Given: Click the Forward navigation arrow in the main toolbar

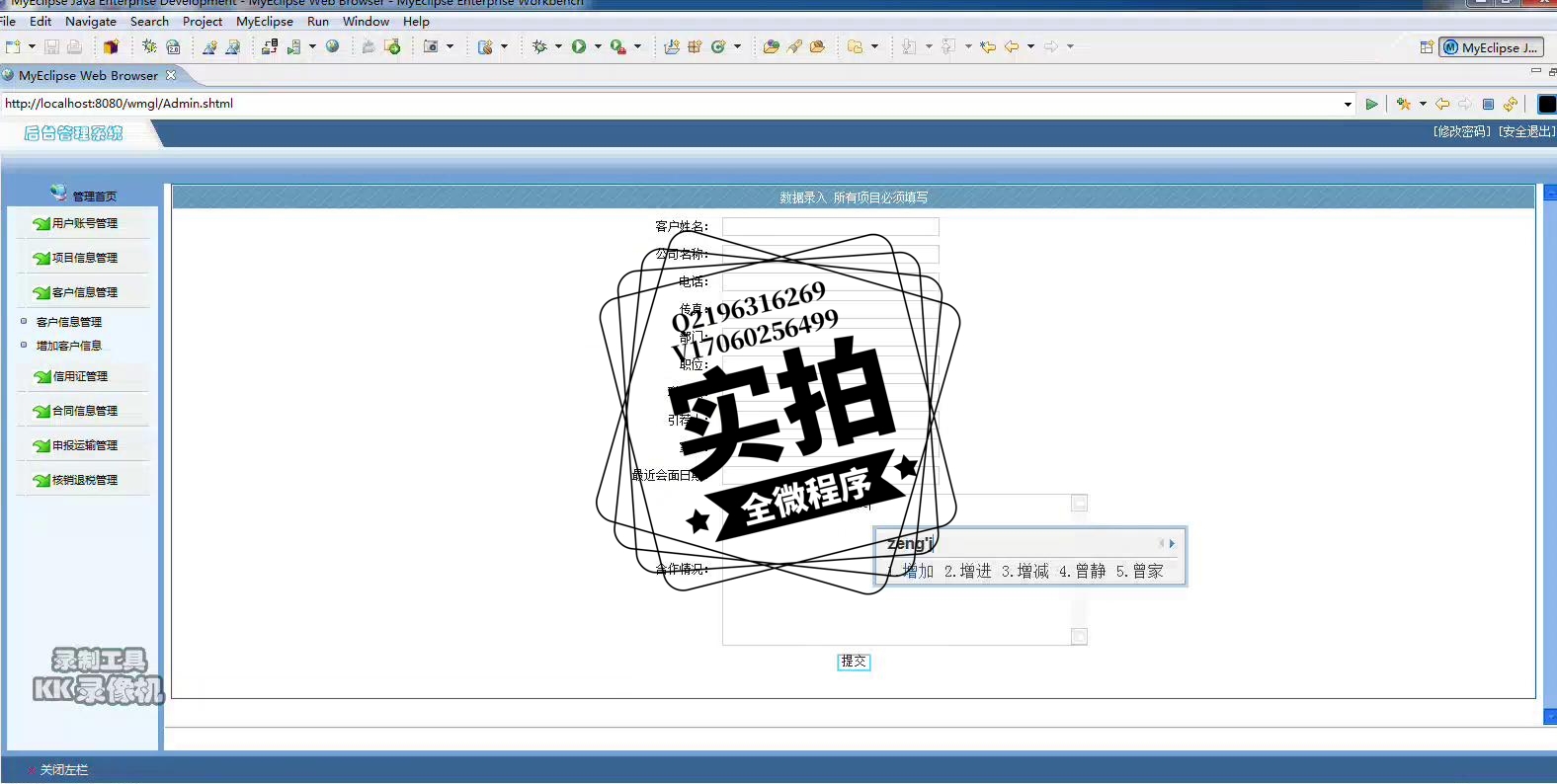Looking at the screenshot, I should click(x=1051, y=46).
